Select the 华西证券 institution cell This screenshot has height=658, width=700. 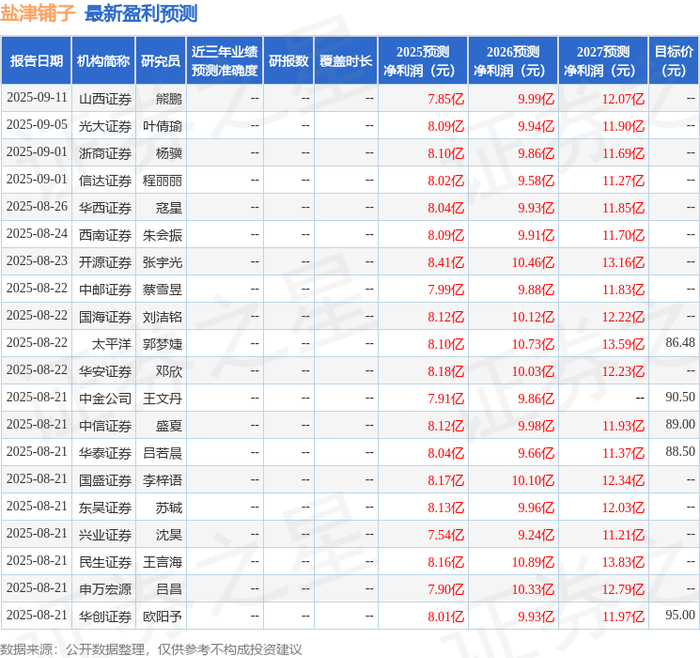pos(105,208)
